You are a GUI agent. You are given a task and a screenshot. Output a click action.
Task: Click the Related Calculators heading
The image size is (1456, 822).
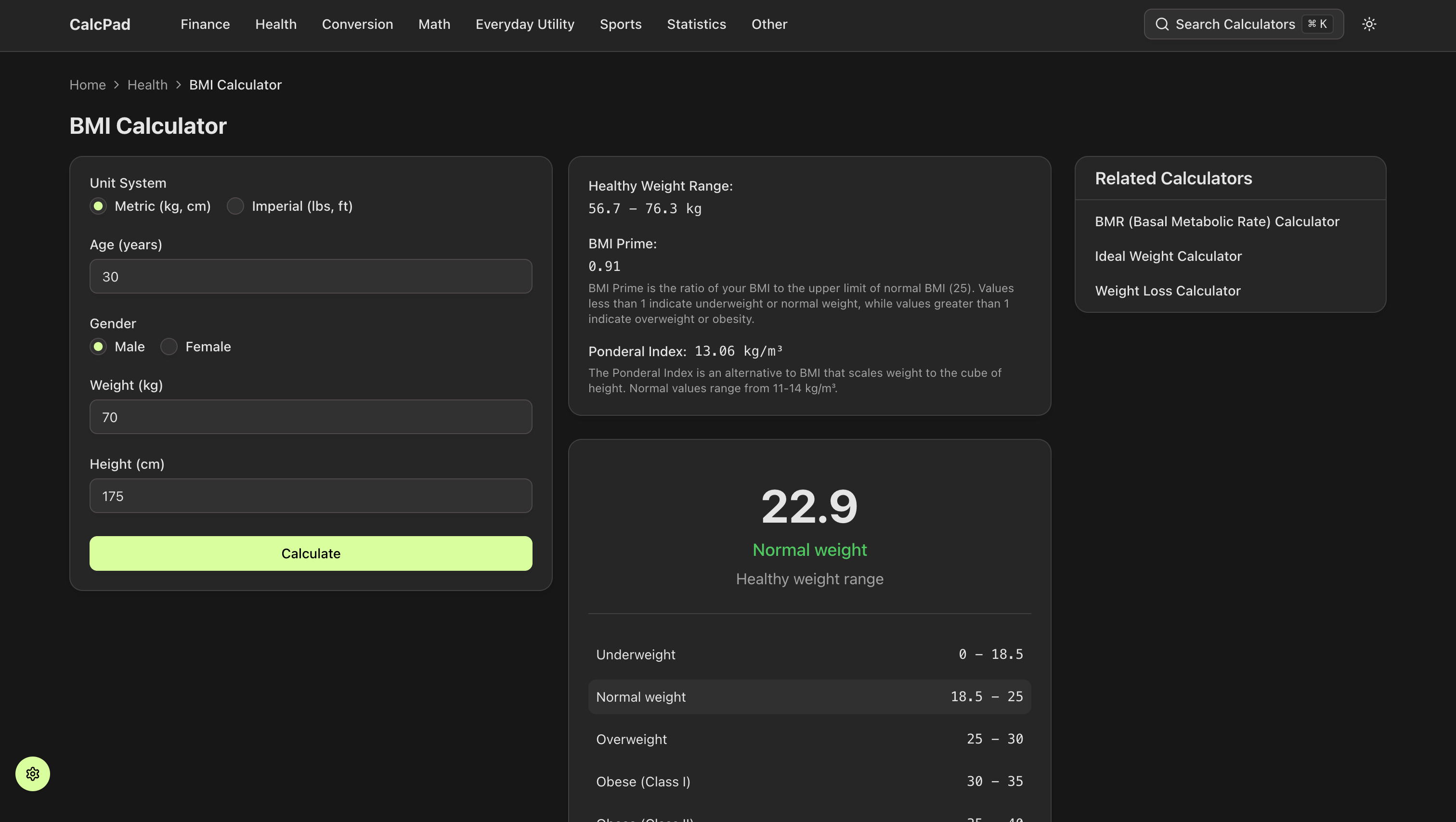[1173, 179]
